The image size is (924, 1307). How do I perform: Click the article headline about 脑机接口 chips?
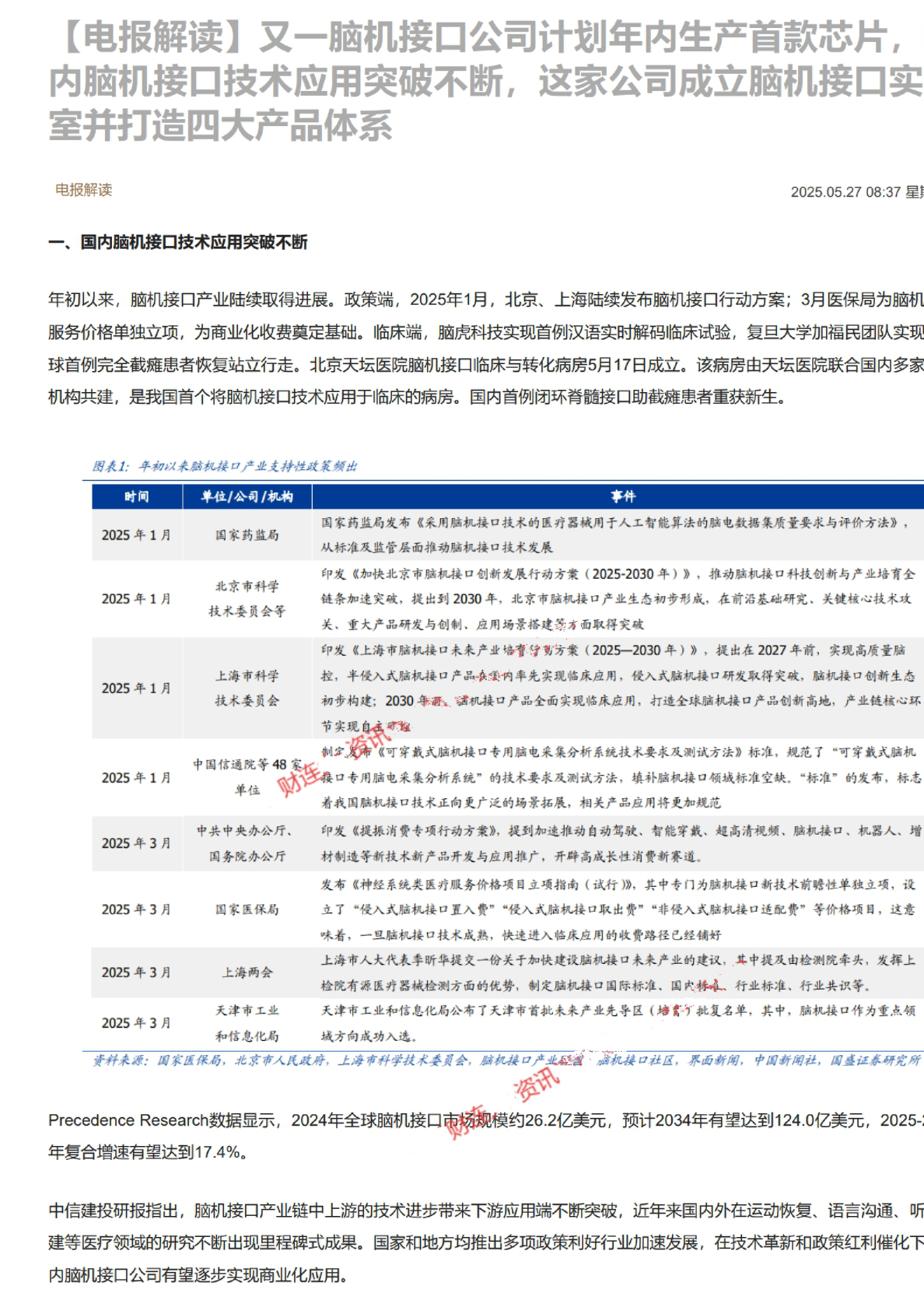[482, 81]
